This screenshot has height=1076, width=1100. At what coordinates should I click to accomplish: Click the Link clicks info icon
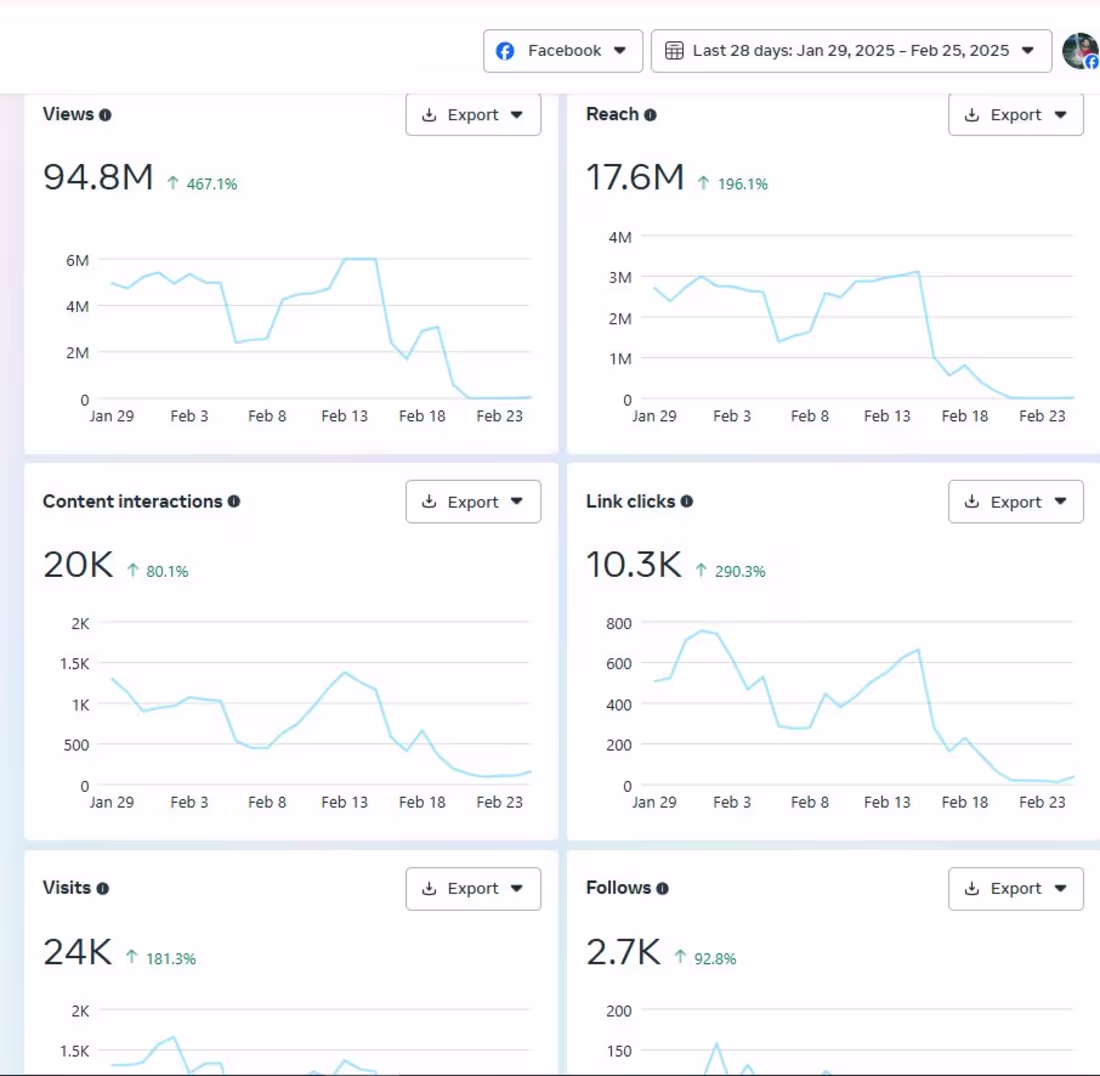coord(687,502)
